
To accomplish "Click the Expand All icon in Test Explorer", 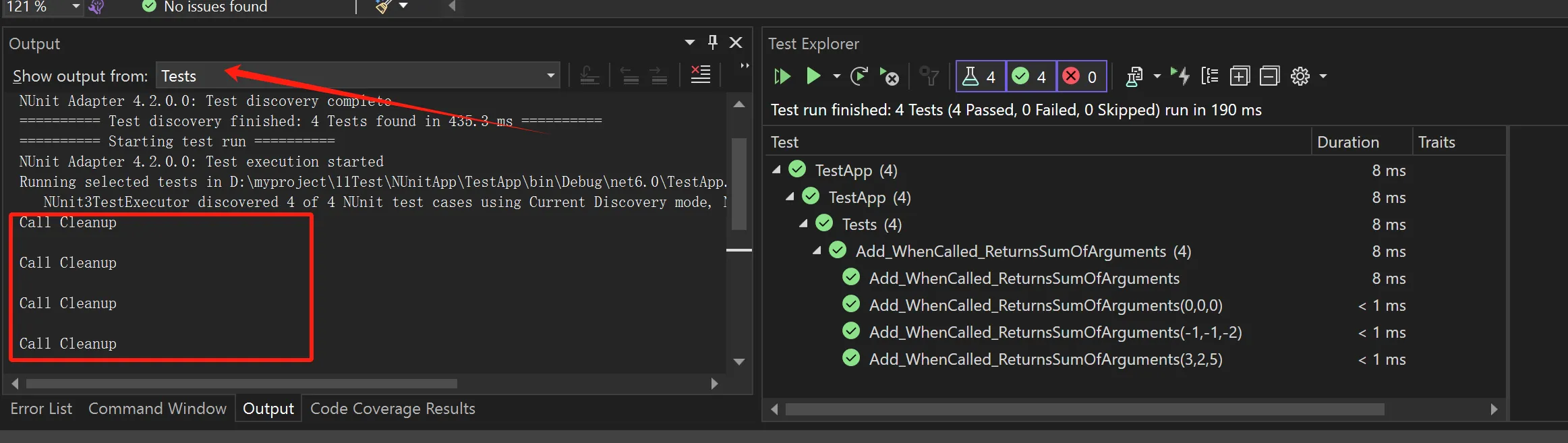I will (1240, 76).
